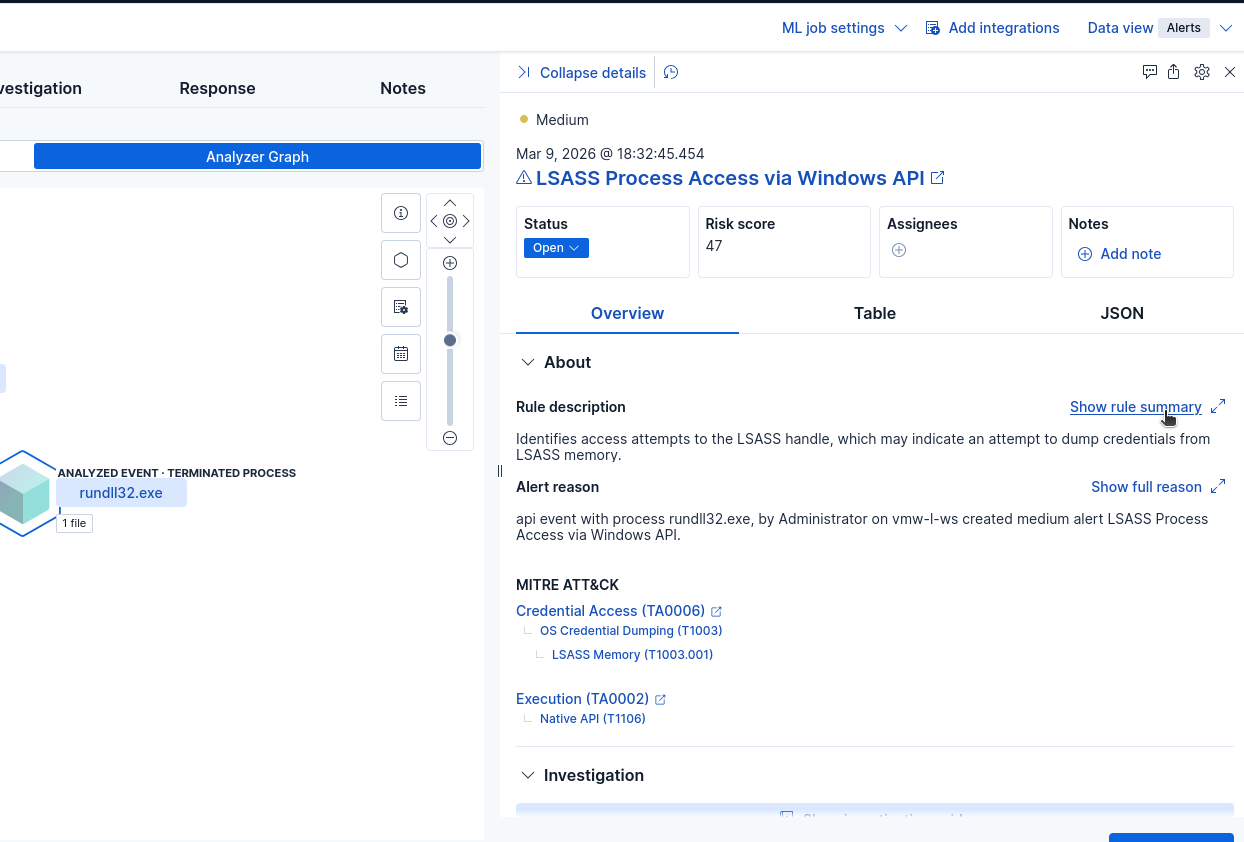Click the analyzer zoom slider handle
1244x842 pixels.
click(450, 341)
